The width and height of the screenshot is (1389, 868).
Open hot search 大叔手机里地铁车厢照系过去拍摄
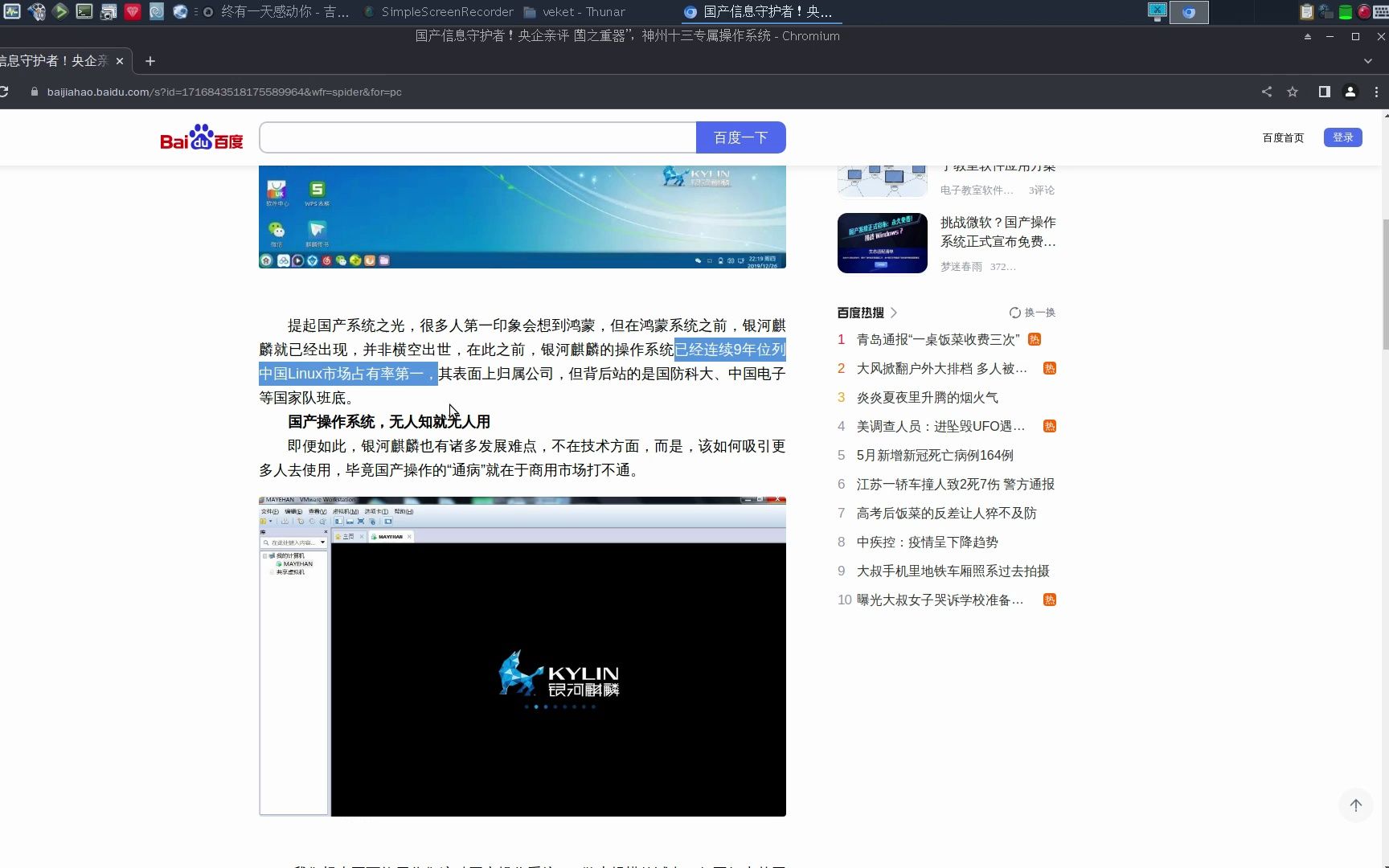pyautogui.click(x=953, y=571)
